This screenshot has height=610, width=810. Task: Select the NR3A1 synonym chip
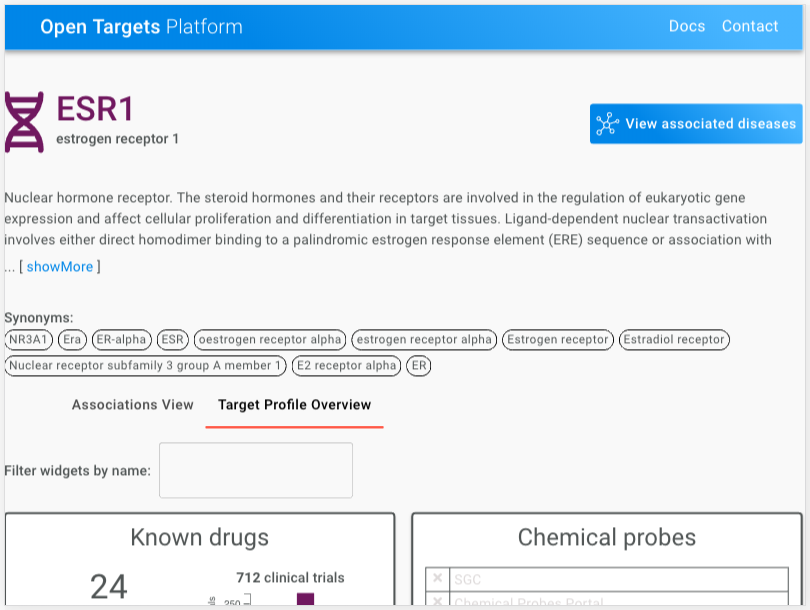[x=31, y=339]
